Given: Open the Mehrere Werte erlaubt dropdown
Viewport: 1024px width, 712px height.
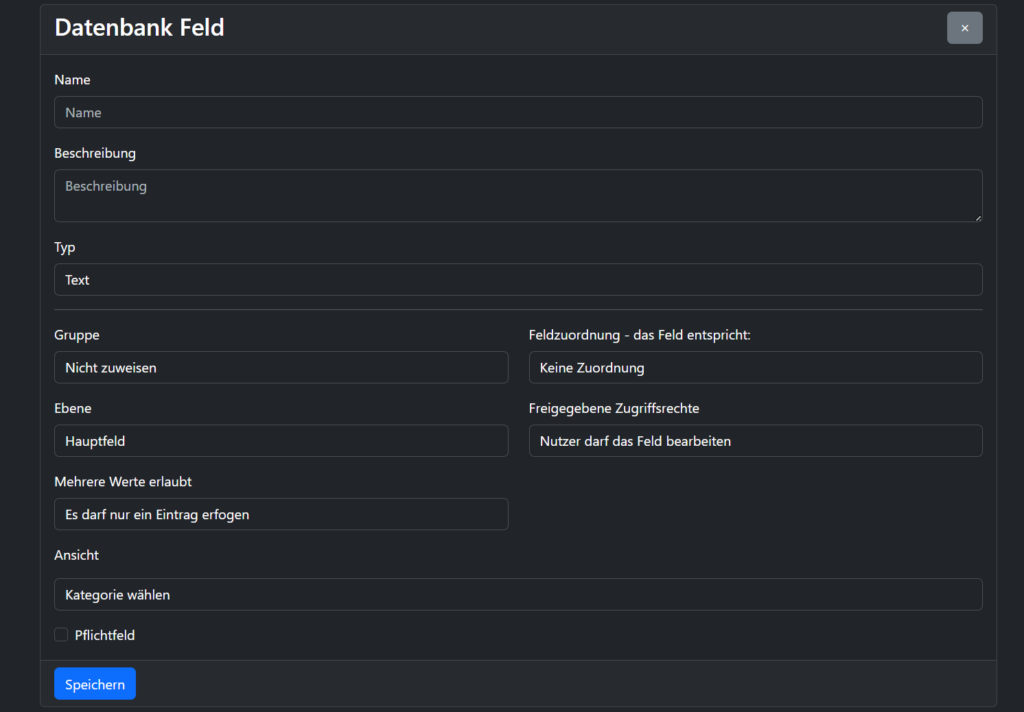Looking at the screenshot, I should [280, 515].
